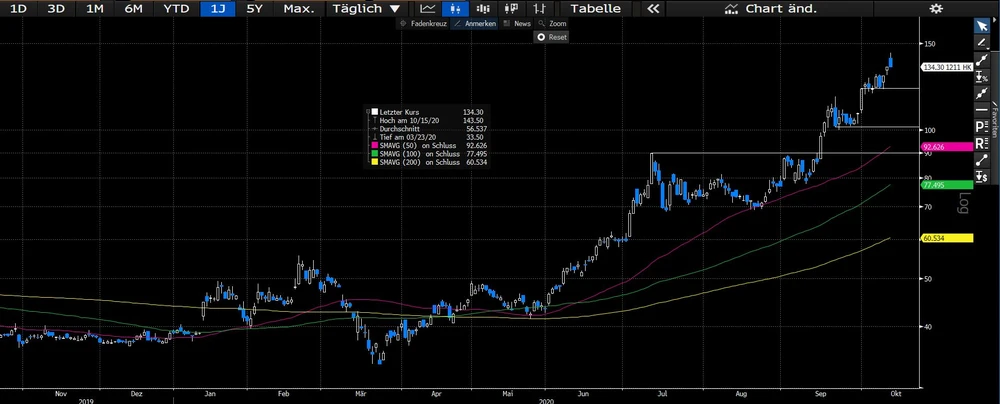Viewport: 1000px width, 404px height.
Task: Click the Reset zoom button
Action: (x=552, y=37)
